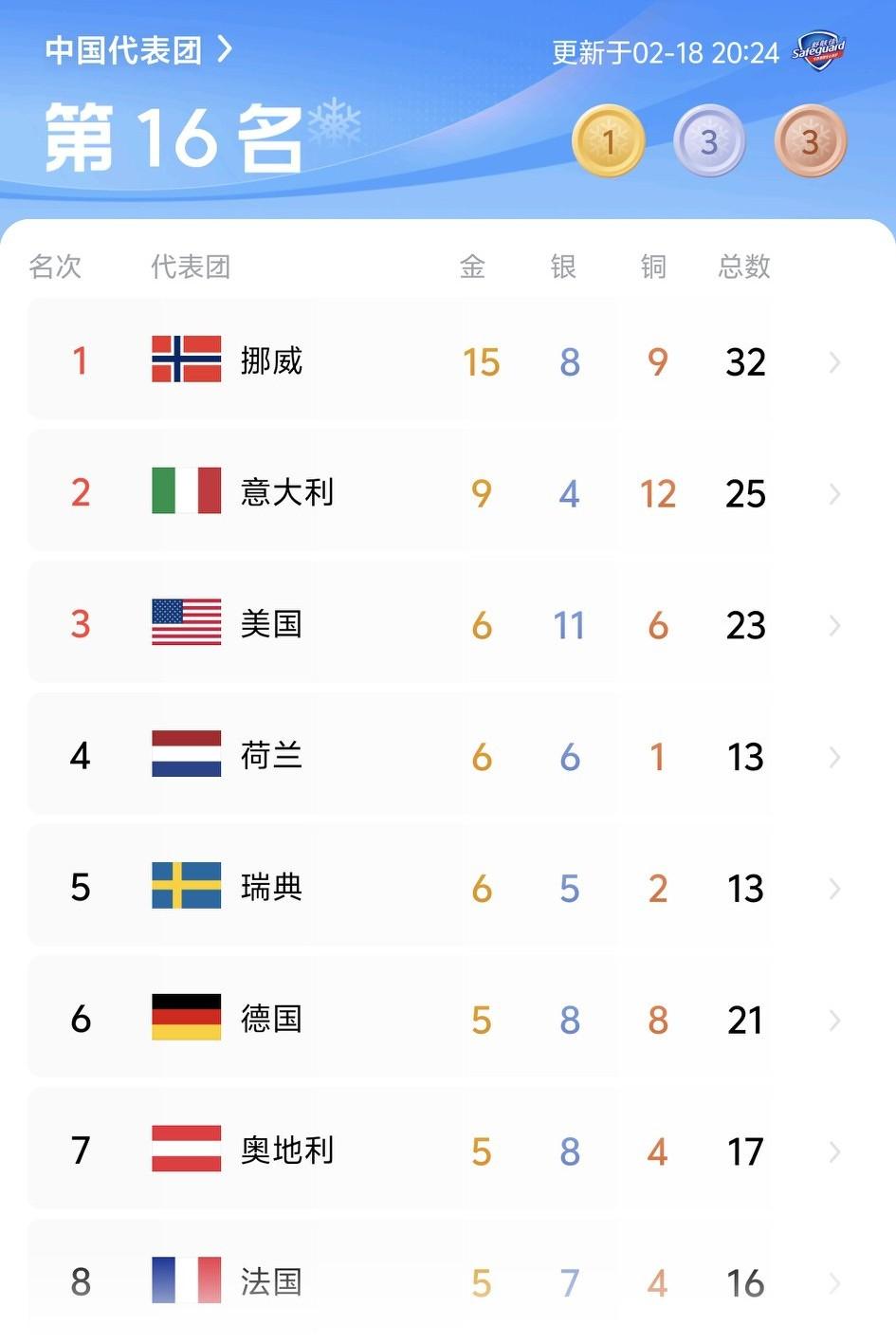896x1344 pixels.
Task: Click the 总数 column header
Action: tap(743, 267)
